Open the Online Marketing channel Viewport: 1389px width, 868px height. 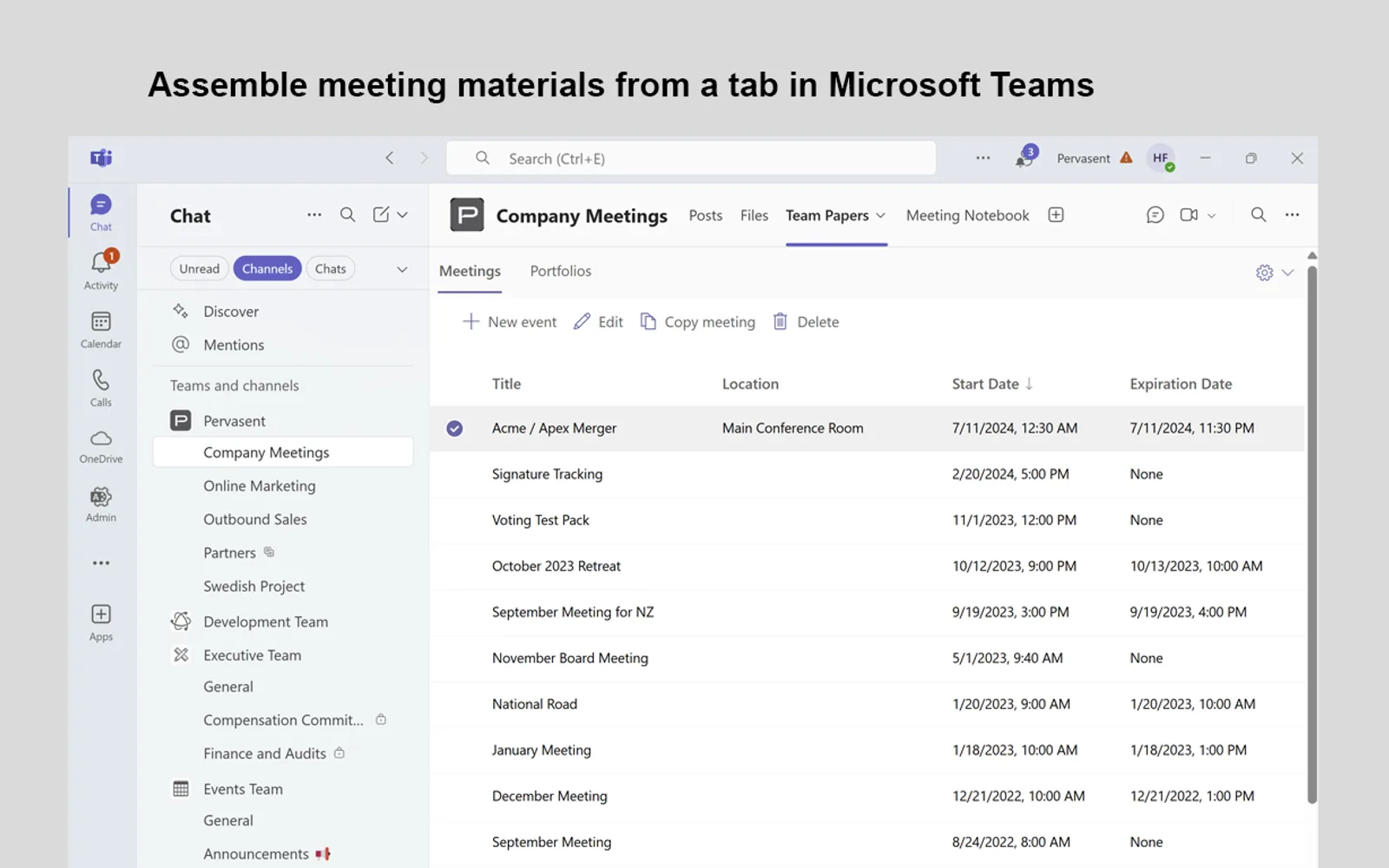coord(259,486)
